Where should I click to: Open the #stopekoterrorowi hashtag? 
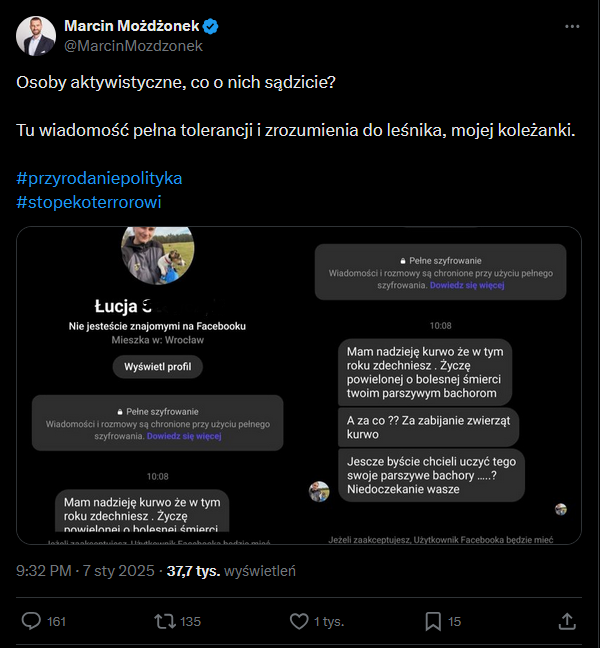[89, 202]
